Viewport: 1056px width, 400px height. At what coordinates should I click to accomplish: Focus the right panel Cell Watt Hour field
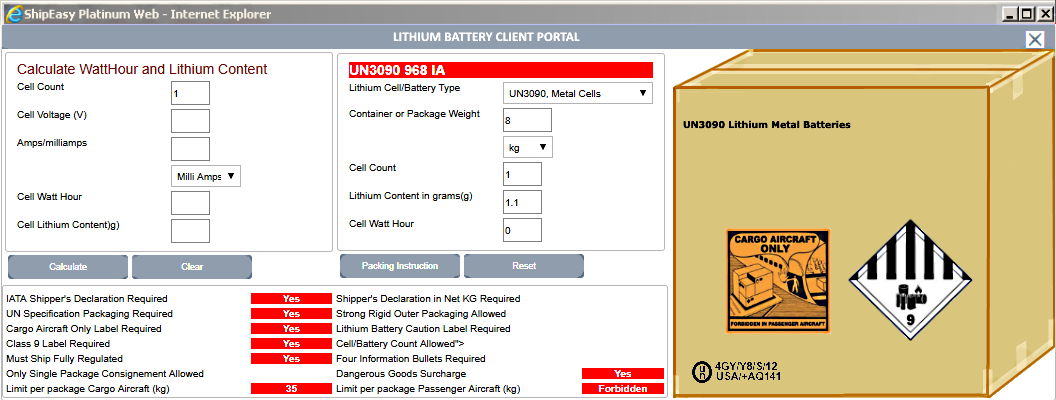(x=523, y=230)
